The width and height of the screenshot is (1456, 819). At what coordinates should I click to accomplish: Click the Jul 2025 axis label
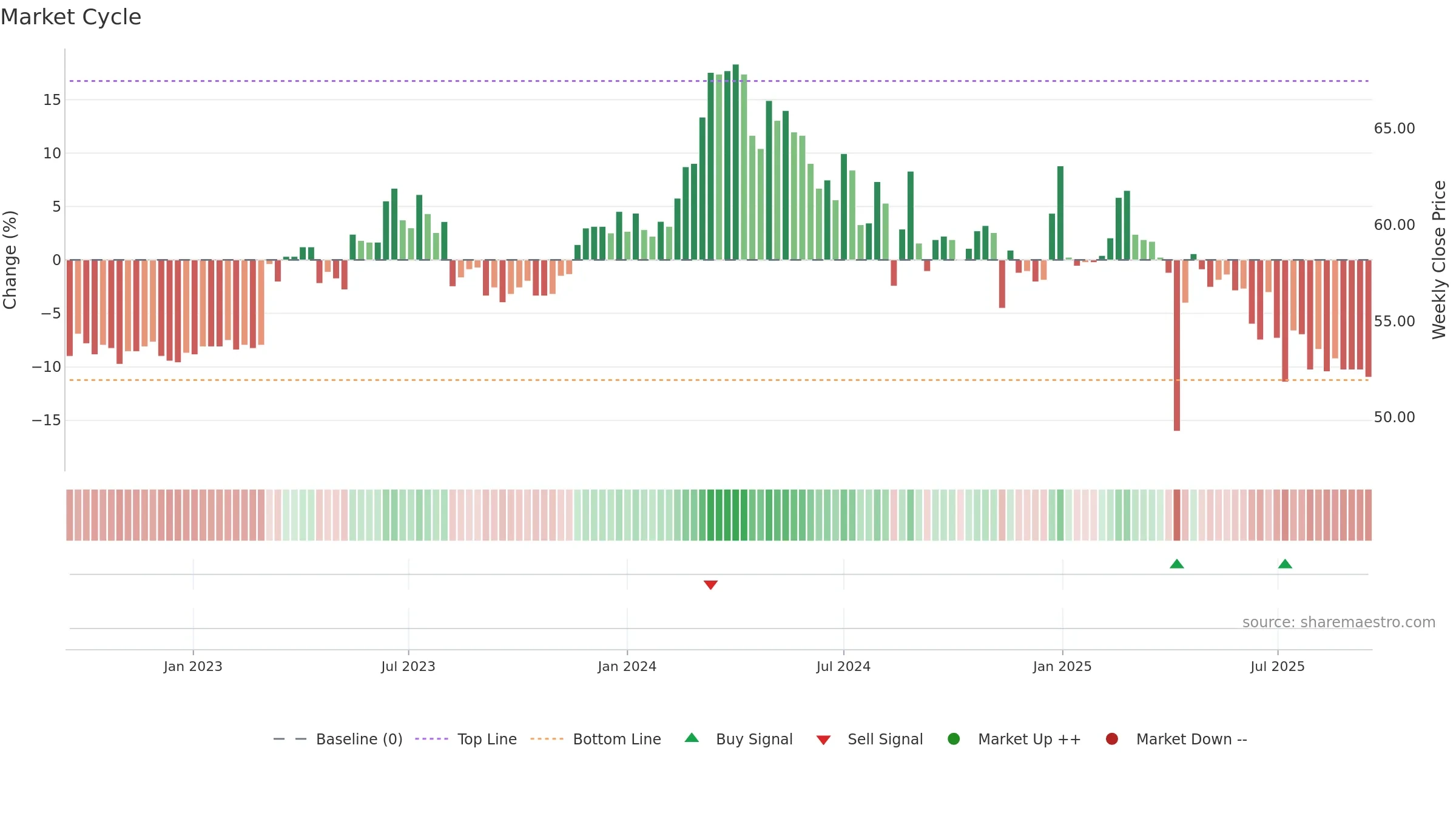pyautogui.click(x=1278, y=666)
